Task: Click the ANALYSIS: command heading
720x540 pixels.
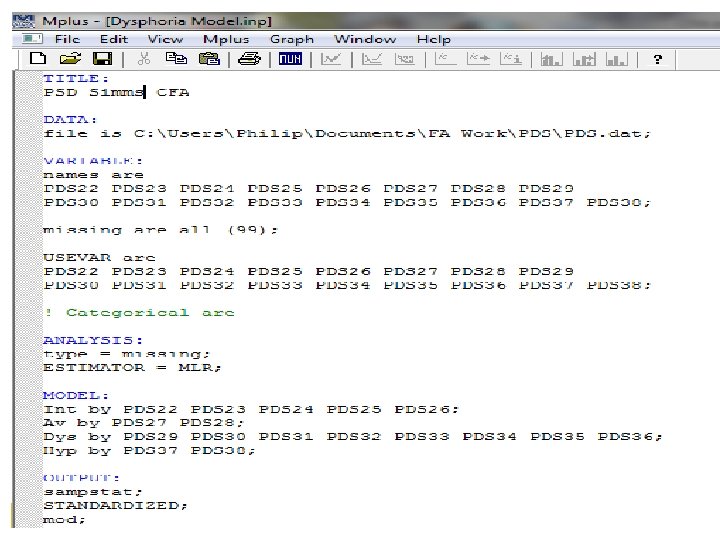Action: 93,340
